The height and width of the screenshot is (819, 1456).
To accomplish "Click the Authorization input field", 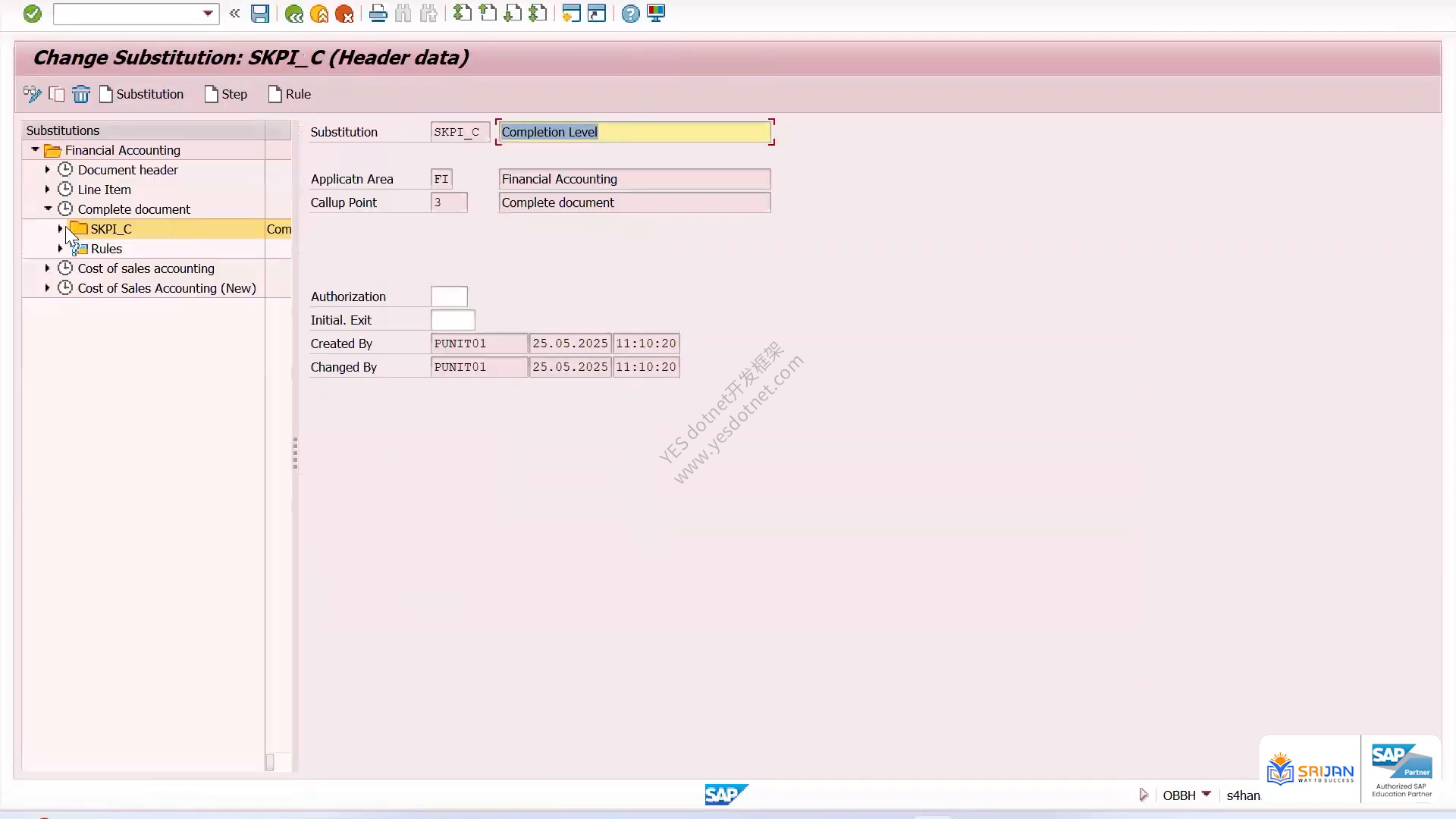I will point(449,297).
